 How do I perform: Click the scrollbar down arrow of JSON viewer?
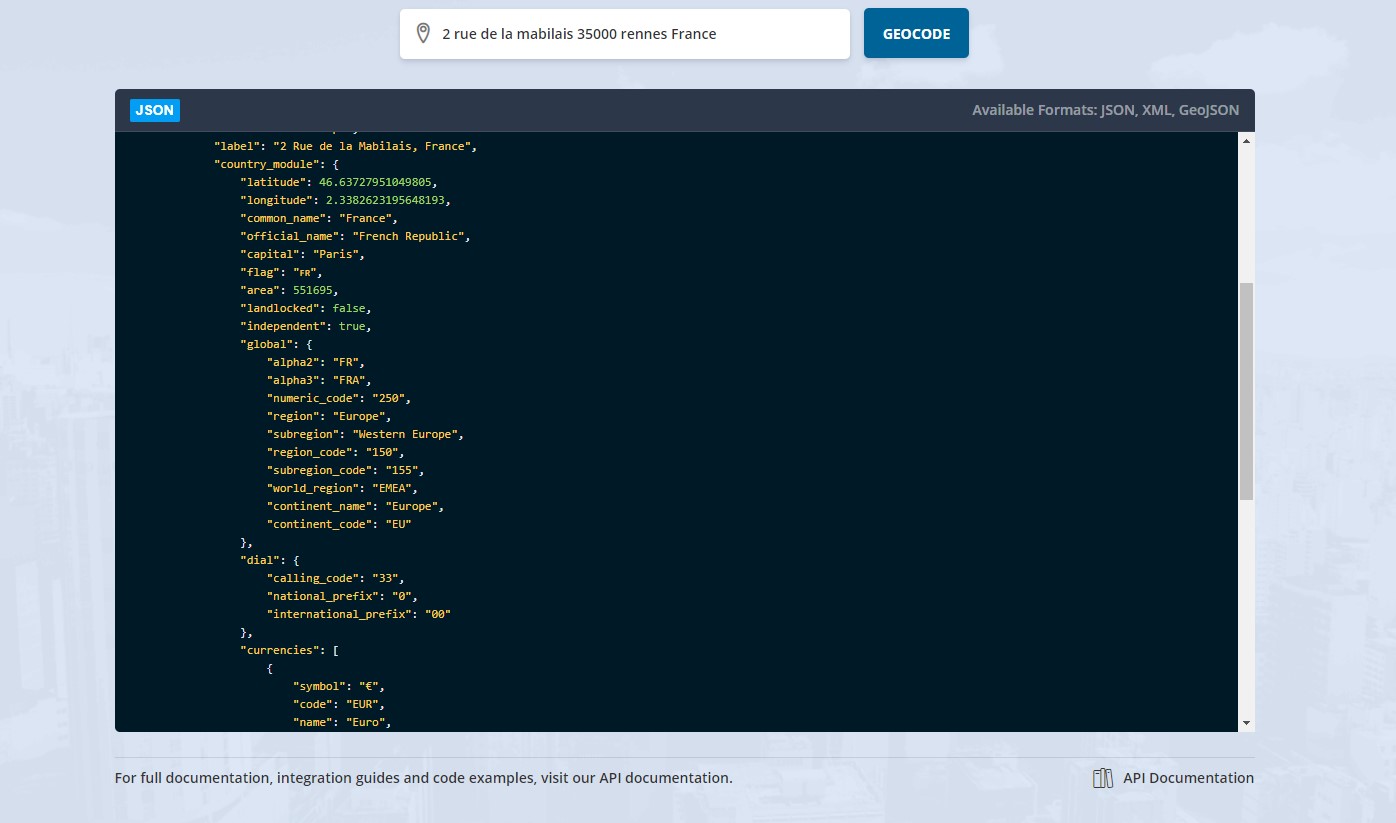click(1246, 722)
